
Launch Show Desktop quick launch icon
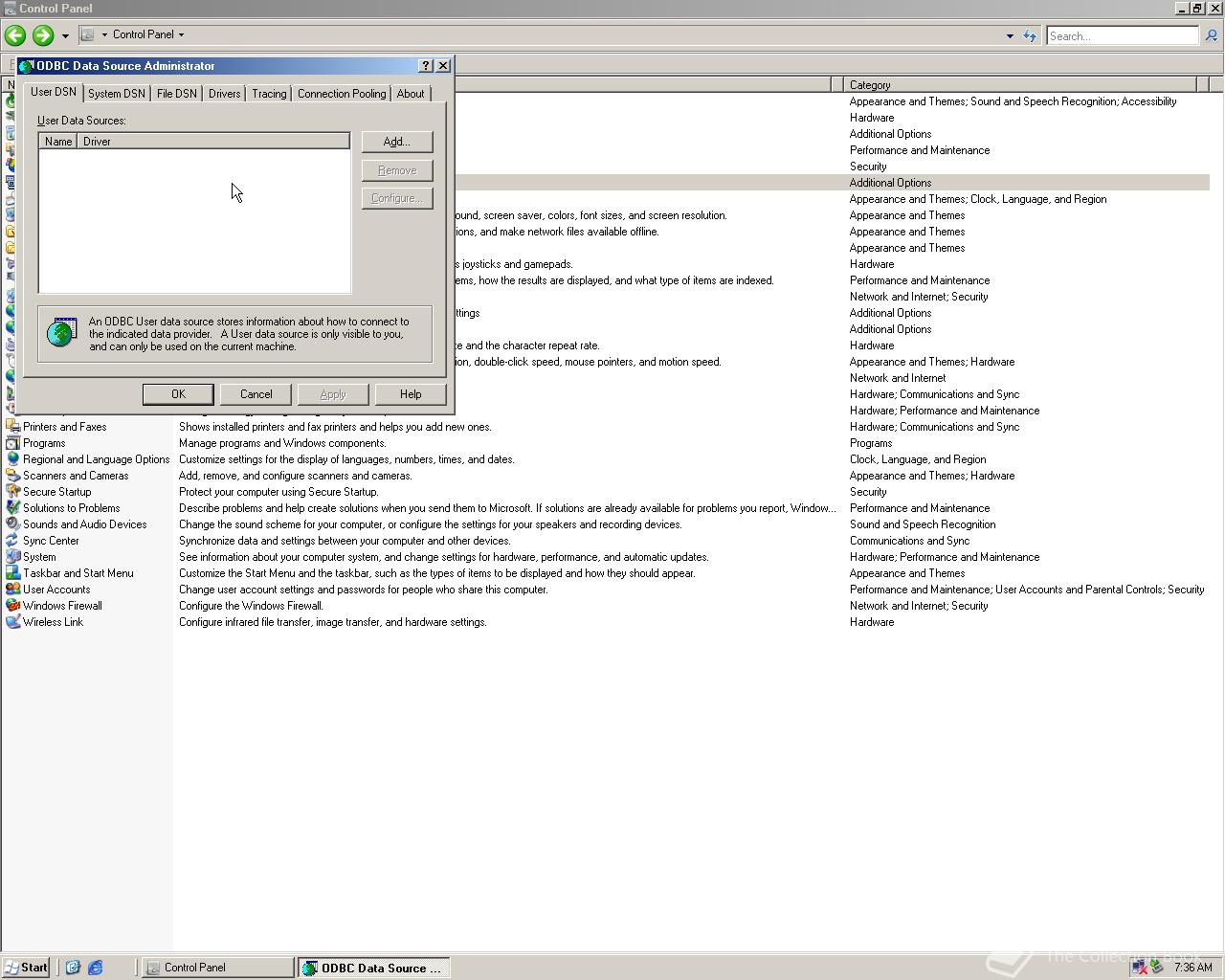[73, 968]
